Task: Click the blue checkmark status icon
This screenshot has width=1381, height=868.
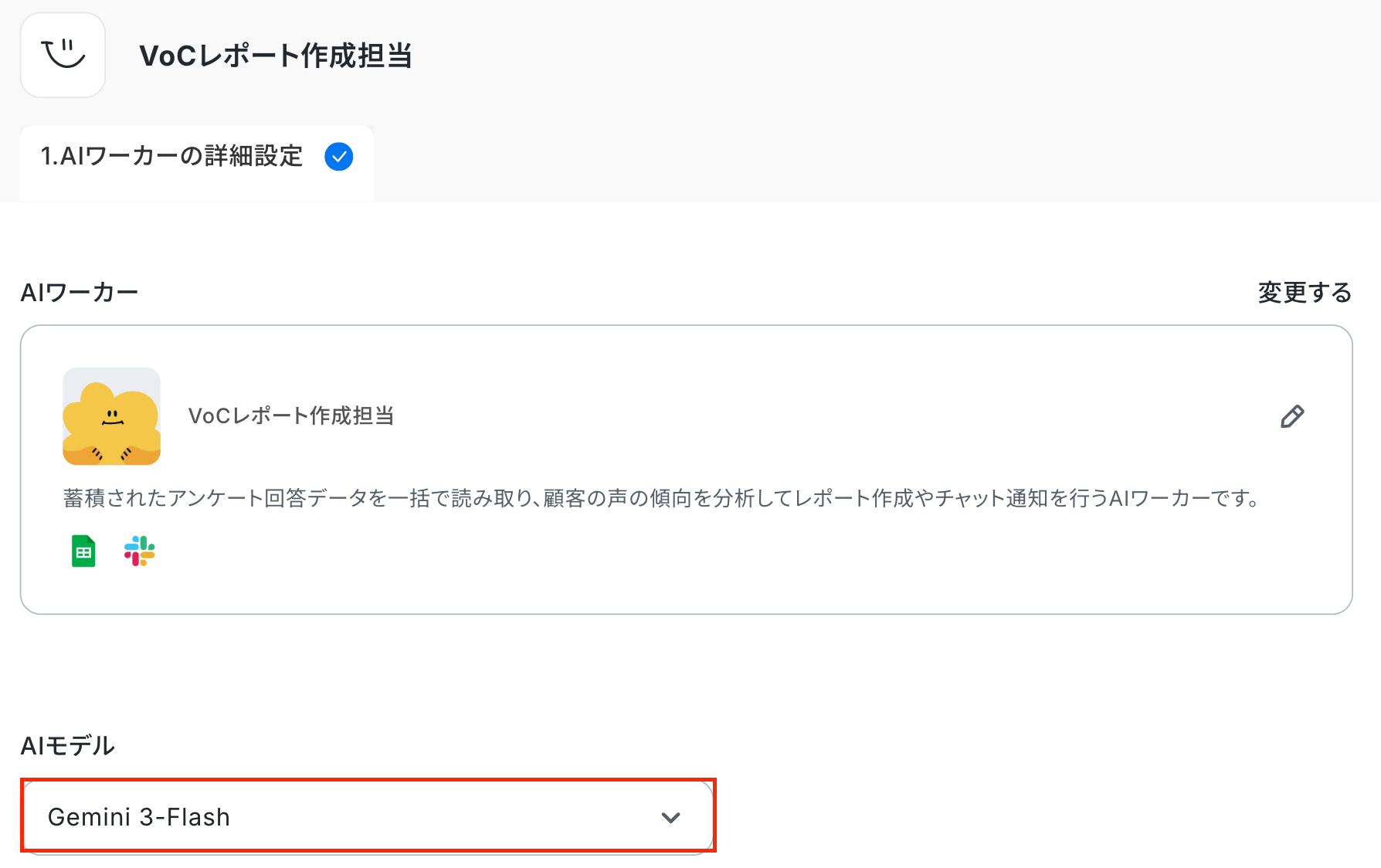Action: 339,157
